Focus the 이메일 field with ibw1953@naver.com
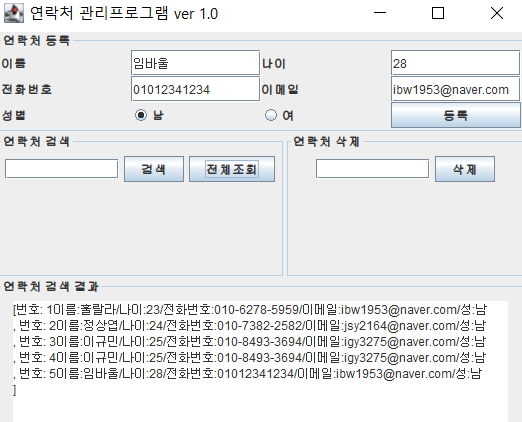Viewport: 522px width, 422px height. 455,89
